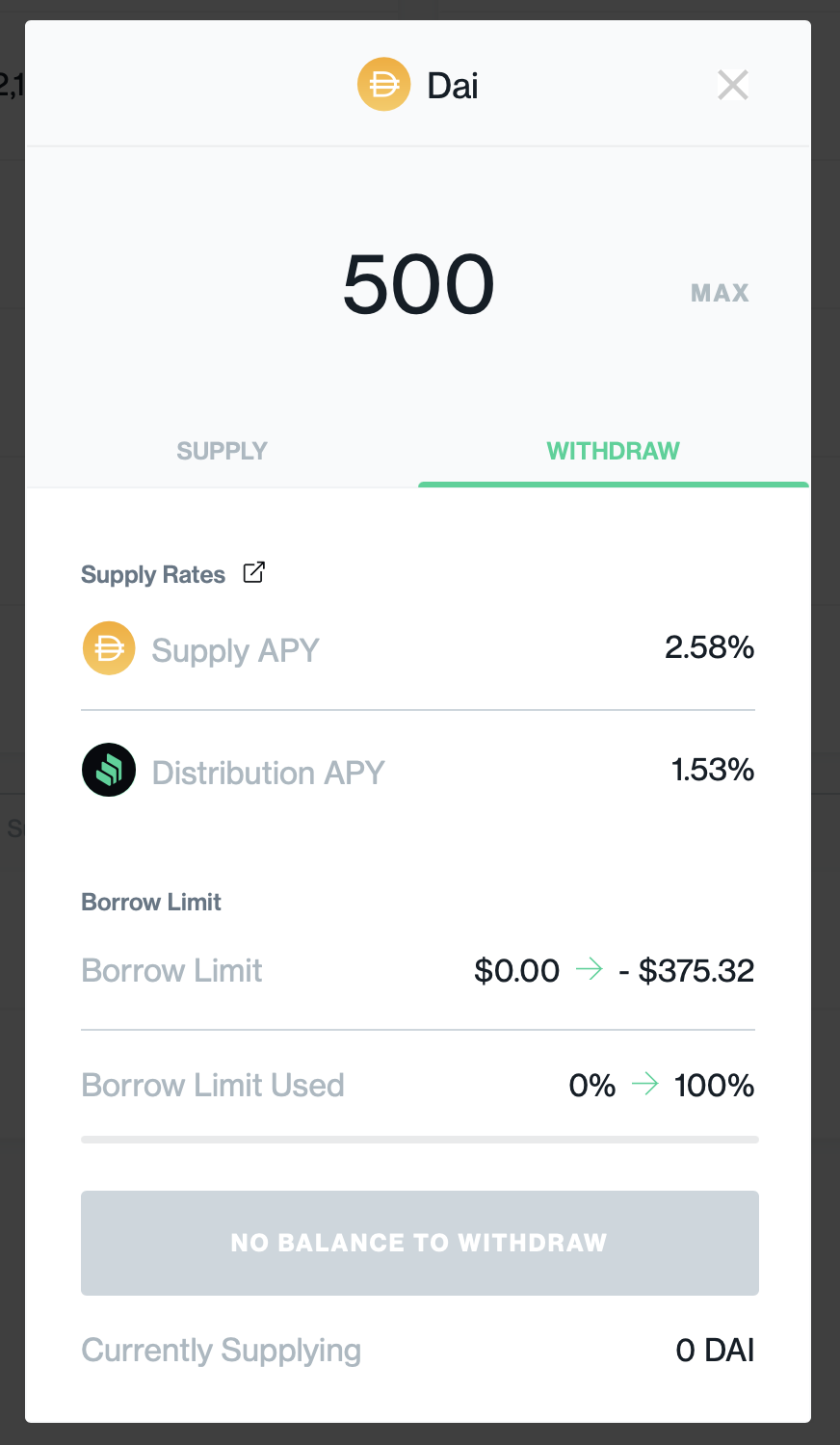Click the 2.58% Supply APY value

[709, 647]
